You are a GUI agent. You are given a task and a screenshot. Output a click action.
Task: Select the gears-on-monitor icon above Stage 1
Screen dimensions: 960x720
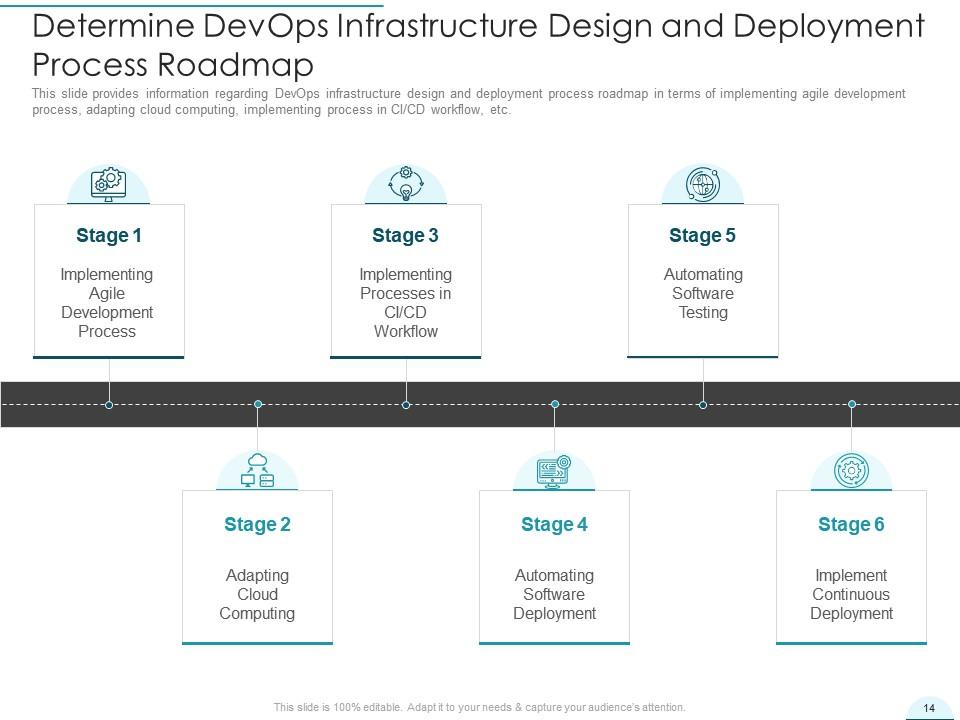pos(107,182)
